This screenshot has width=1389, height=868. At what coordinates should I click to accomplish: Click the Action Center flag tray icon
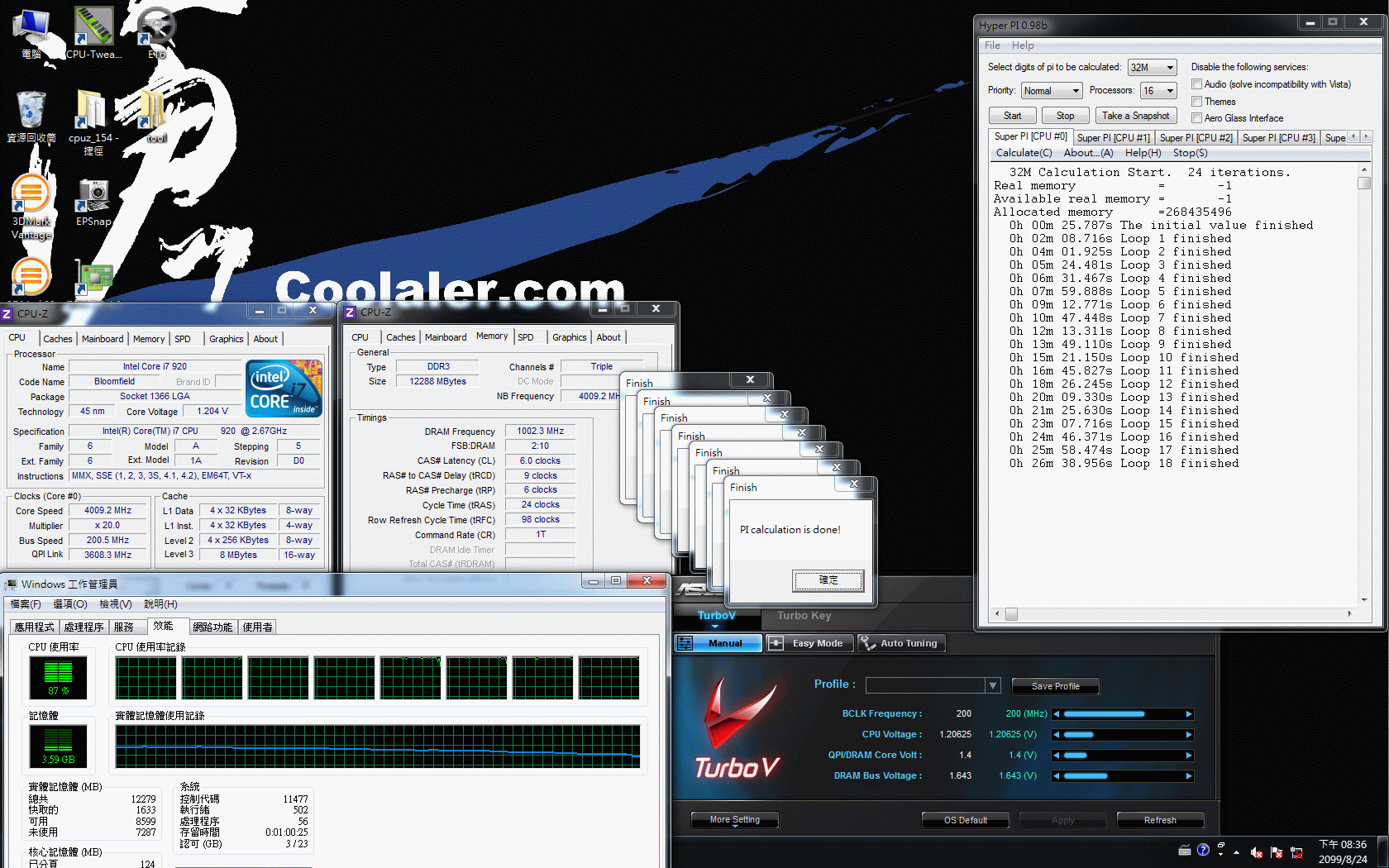[1276, 851]
